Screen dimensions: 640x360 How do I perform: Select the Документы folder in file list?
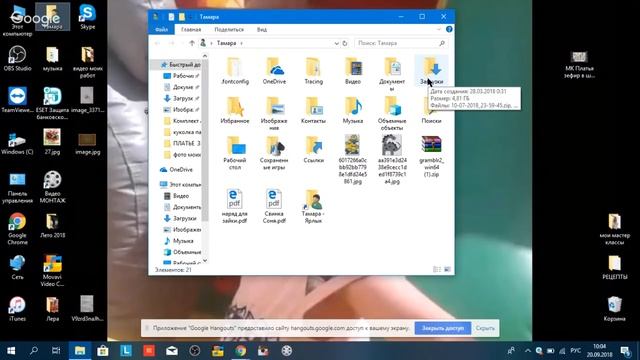pyautogui.click(x=392, y=74)
